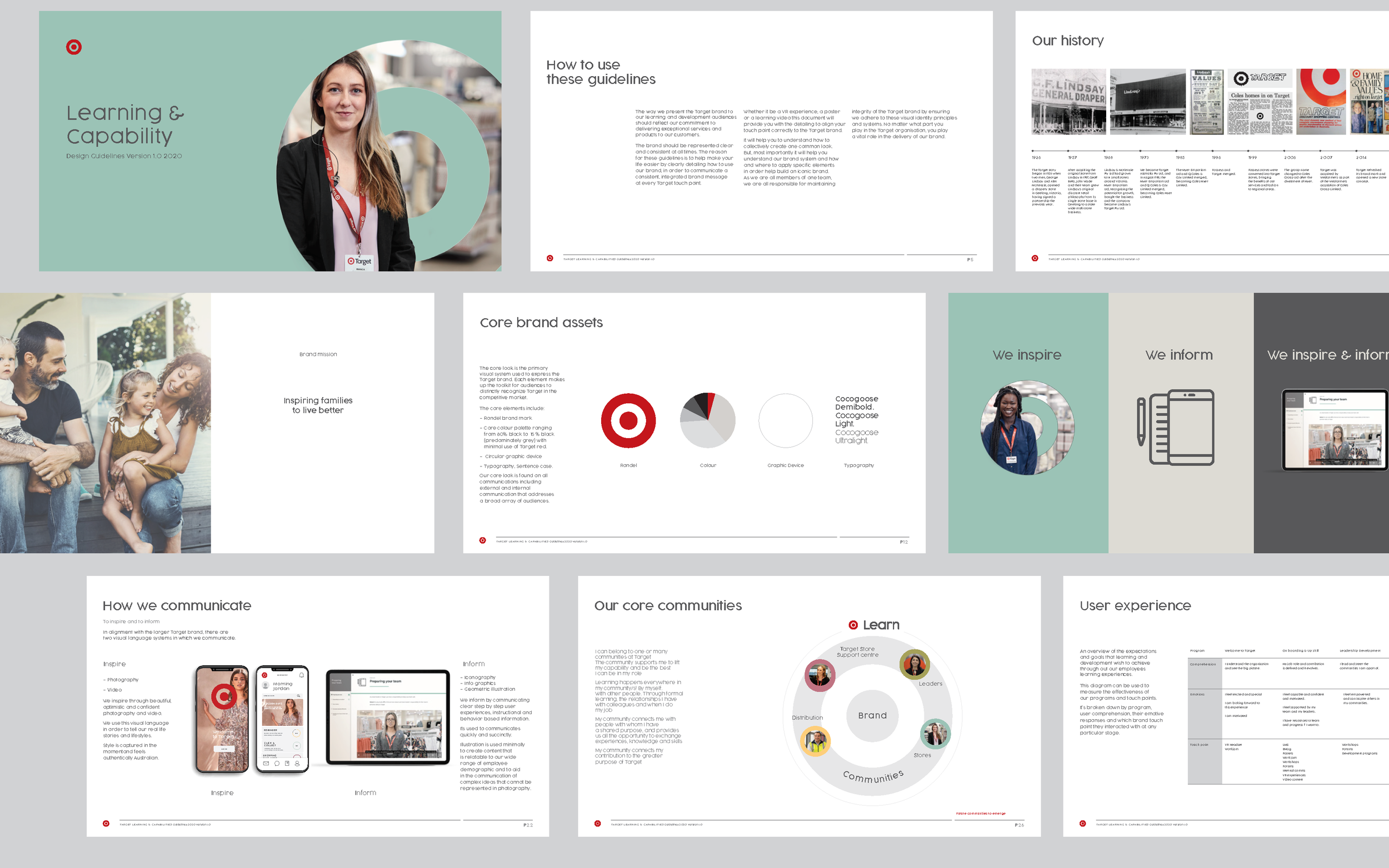
Task: Click the red rondel beside the Learn wordmark
Action: point(853,625)
